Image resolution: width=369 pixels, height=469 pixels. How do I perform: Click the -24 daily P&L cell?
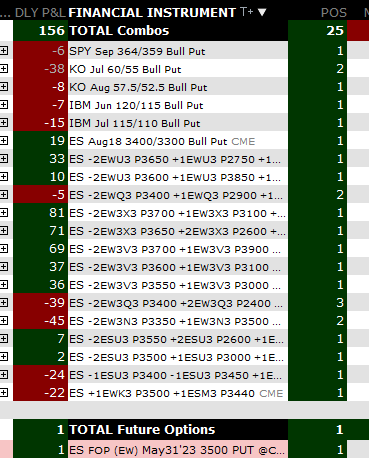click(40, 375)
